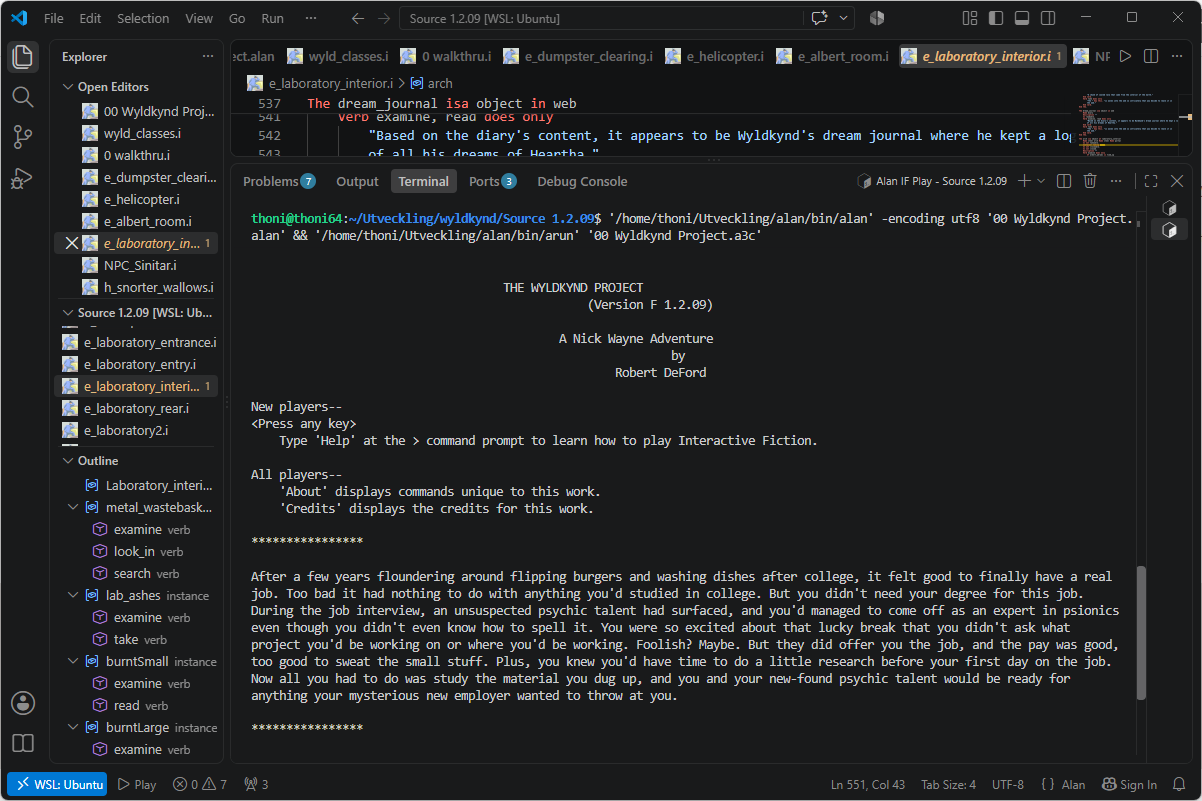Viewport: 1202px width, 801px height.
Task: Open the WSL: Ubuntu remote menu
Action: point(56,784)
